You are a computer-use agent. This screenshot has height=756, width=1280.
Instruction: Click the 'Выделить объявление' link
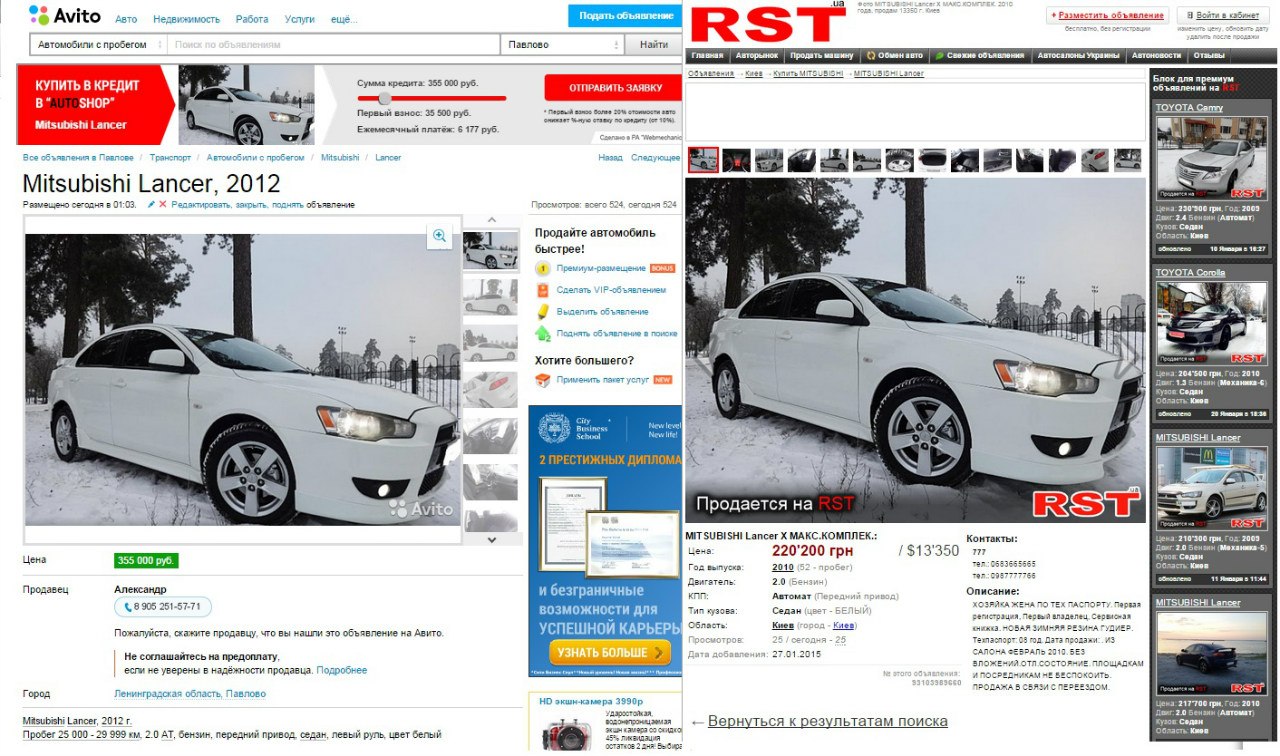603,312
